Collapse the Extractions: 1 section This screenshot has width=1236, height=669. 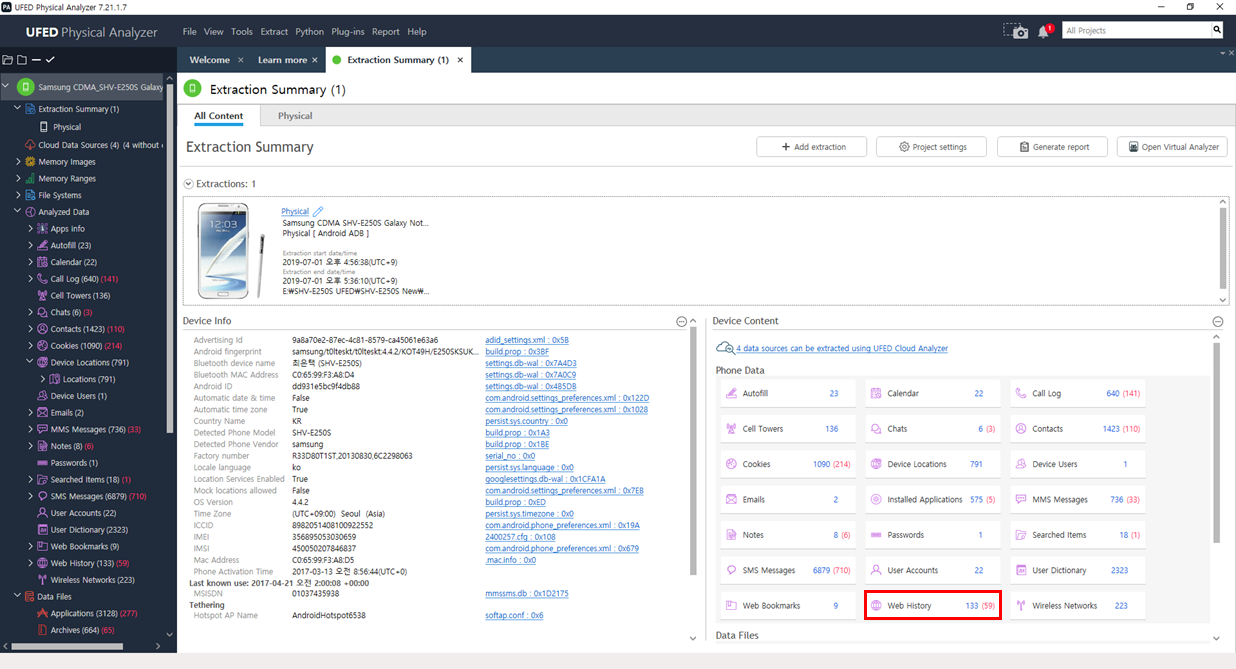(189, 184)
